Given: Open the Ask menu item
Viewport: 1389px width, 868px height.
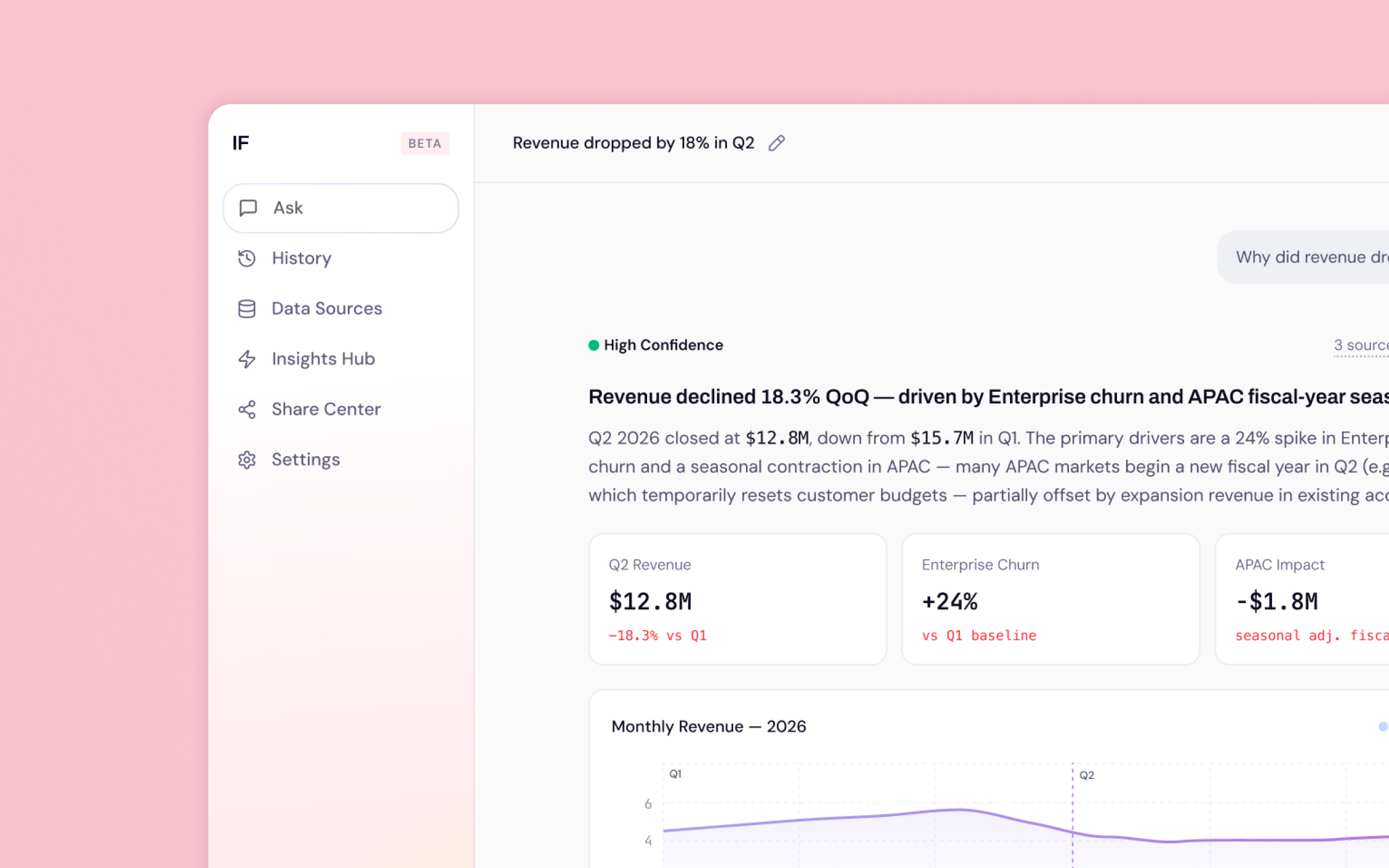Looking at the screenshot, I should click(x=341, y=208).
